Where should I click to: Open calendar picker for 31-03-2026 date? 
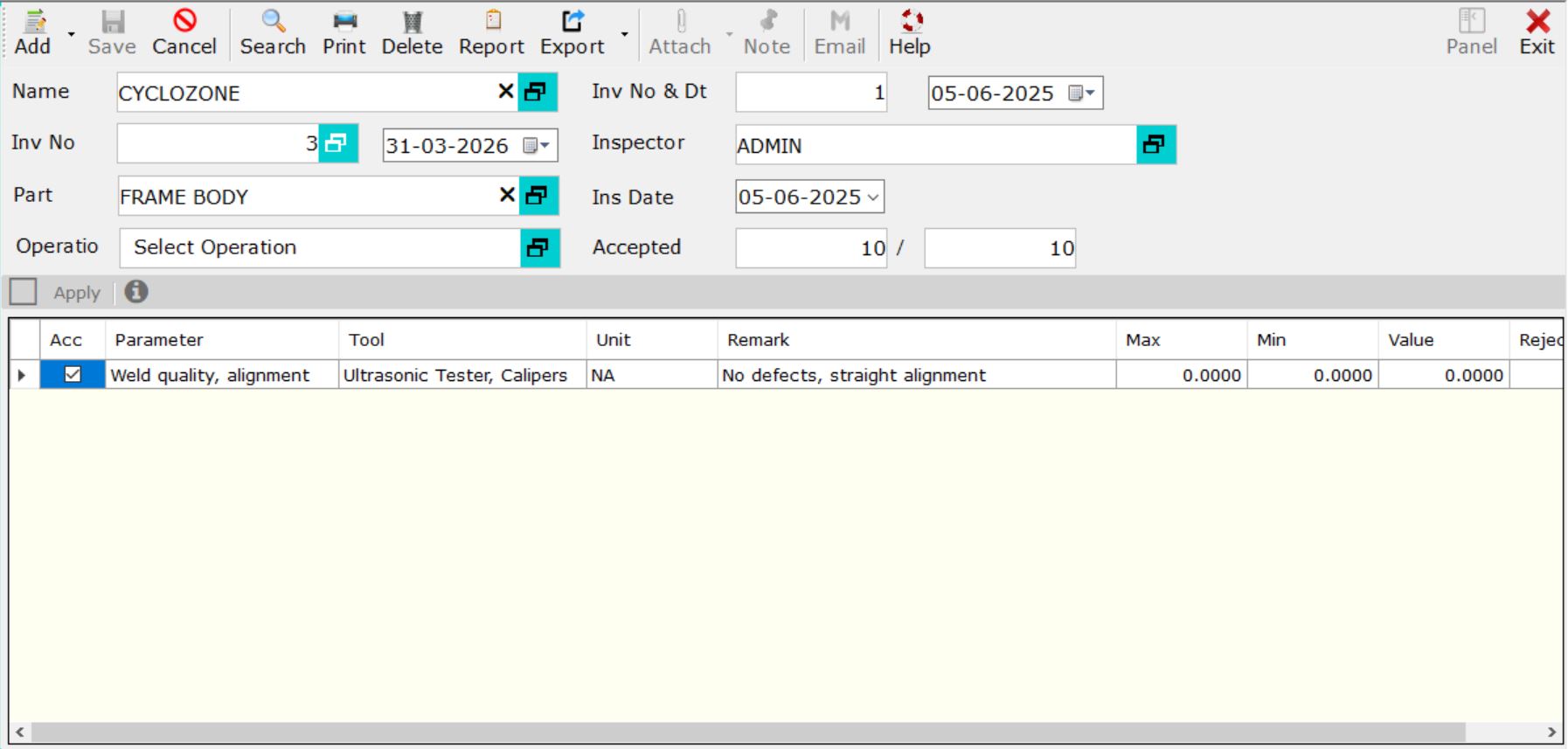tap(536, 146)
